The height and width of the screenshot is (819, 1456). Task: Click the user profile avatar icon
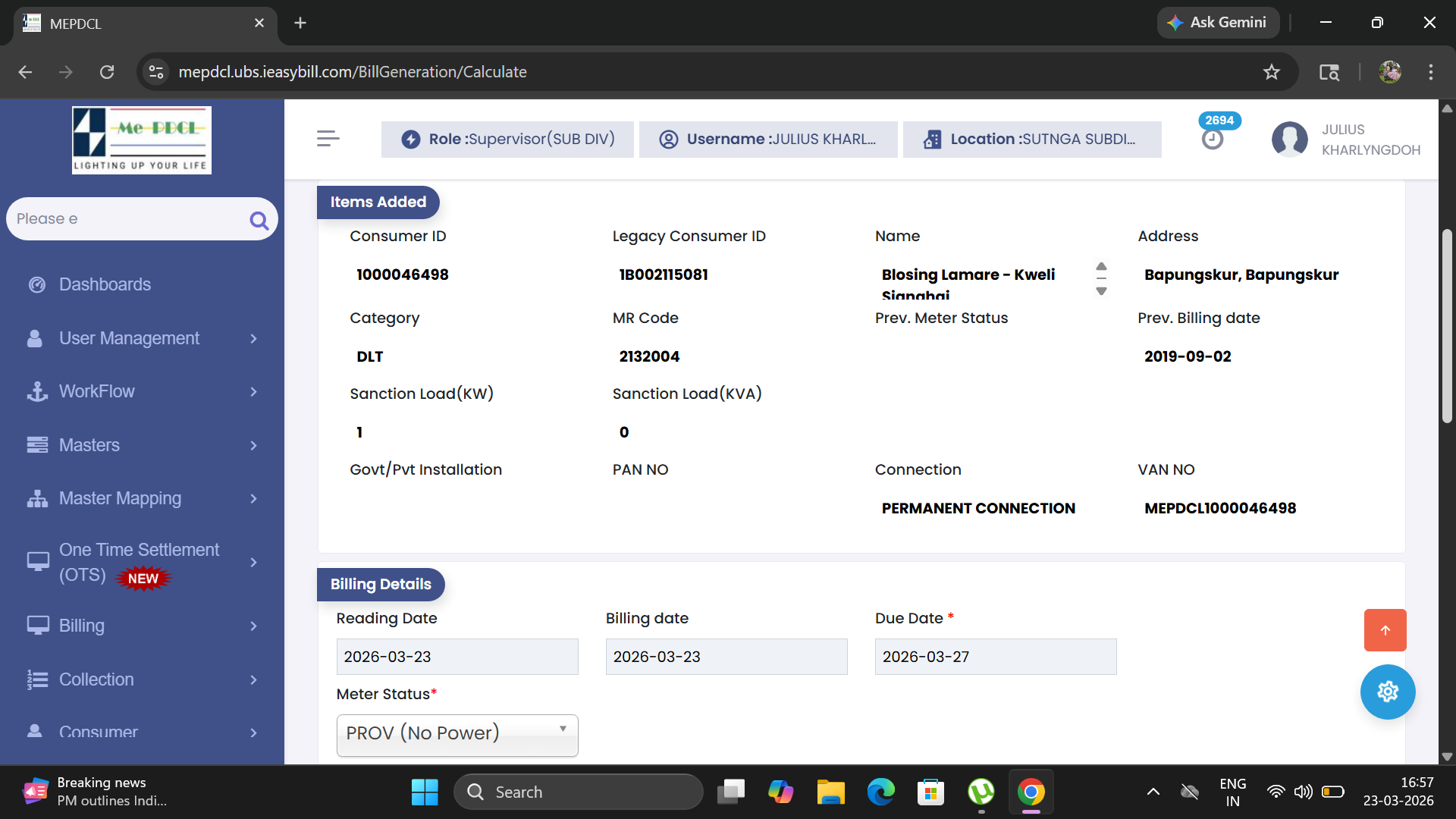1289,140
